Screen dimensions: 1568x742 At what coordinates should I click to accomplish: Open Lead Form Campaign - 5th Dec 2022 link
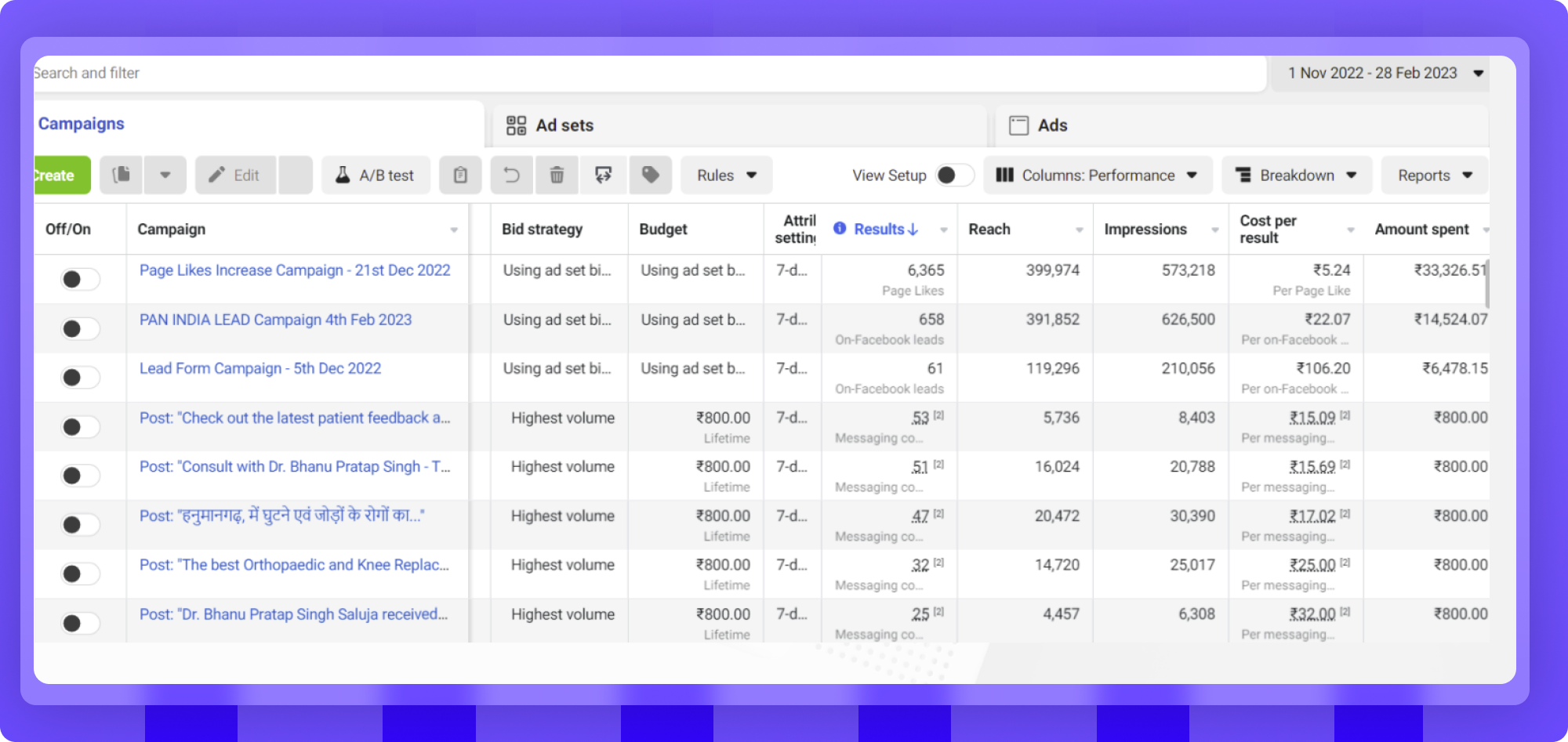click(260, 368)
